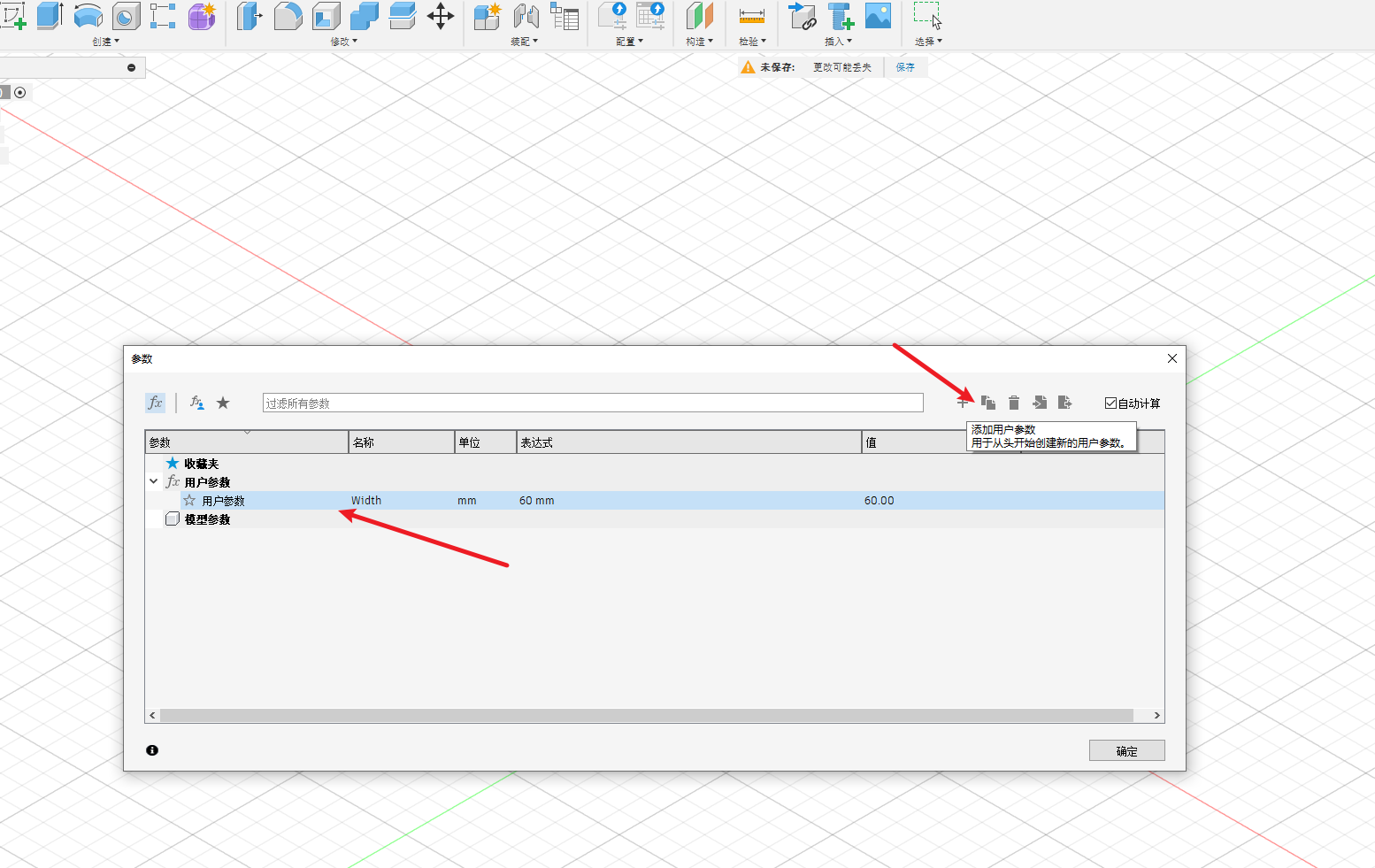The width and height of the screenshot is (1375, 868).
Task: Select the Move/Copy cross-arrows tool
Action: [441, 16]
